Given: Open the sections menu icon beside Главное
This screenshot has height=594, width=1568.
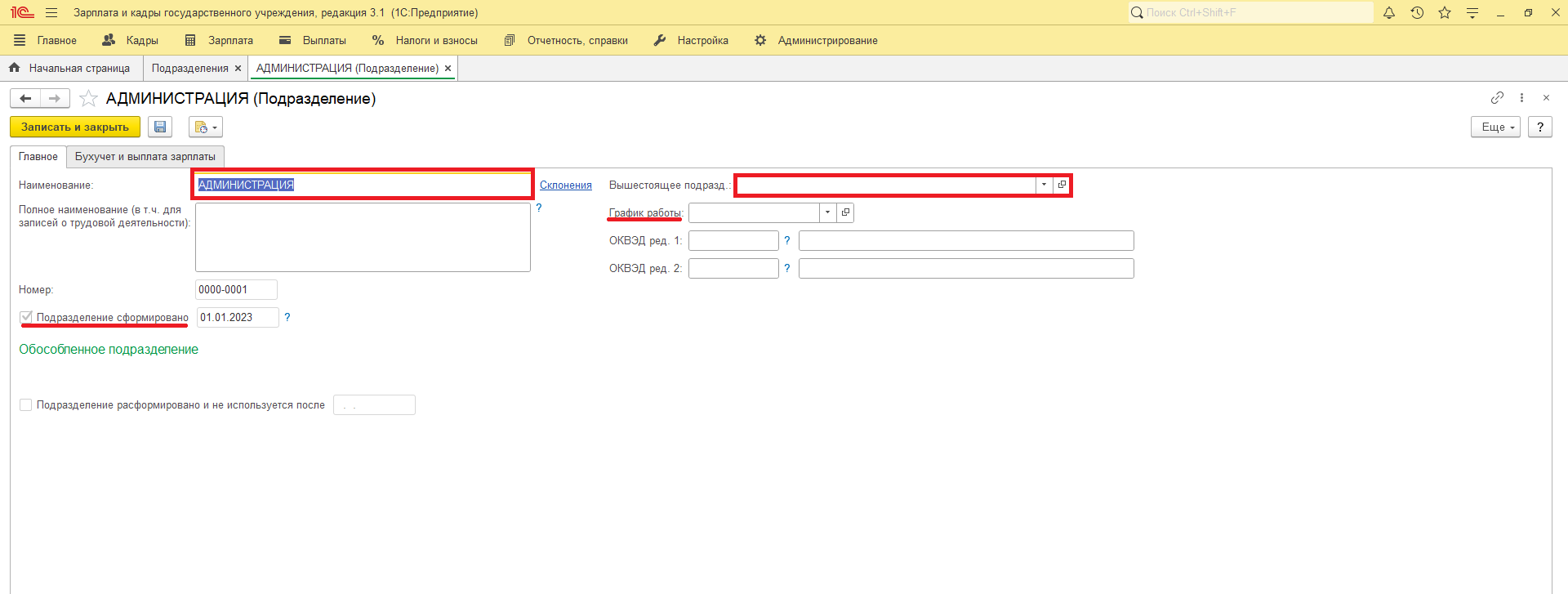Looking at the screenshot, I should [20, 40].
